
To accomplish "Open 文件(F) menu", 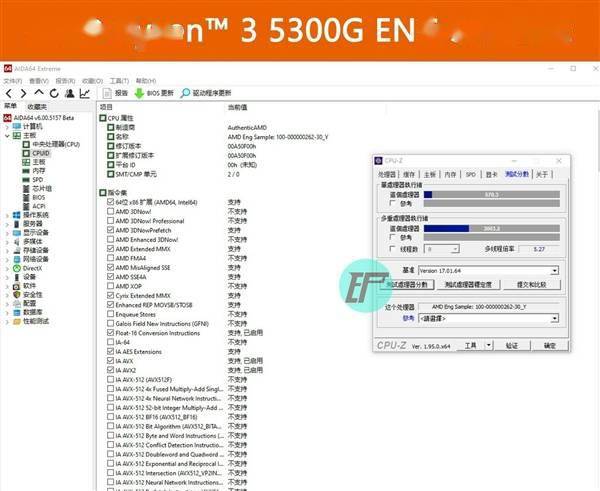I will pos(13,81).
